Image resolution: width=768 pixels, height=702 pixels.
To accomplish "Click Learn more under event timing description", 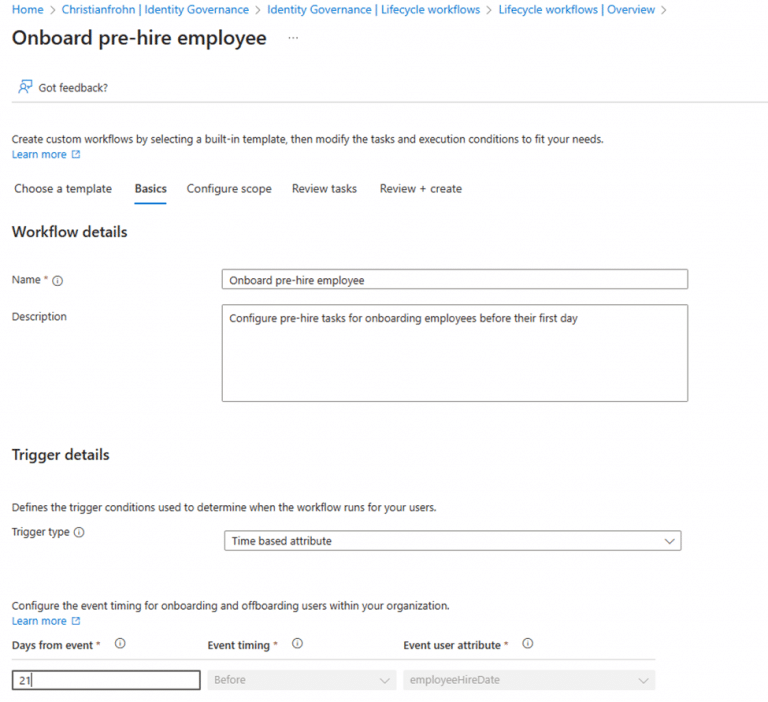I will tap(39, 621).
